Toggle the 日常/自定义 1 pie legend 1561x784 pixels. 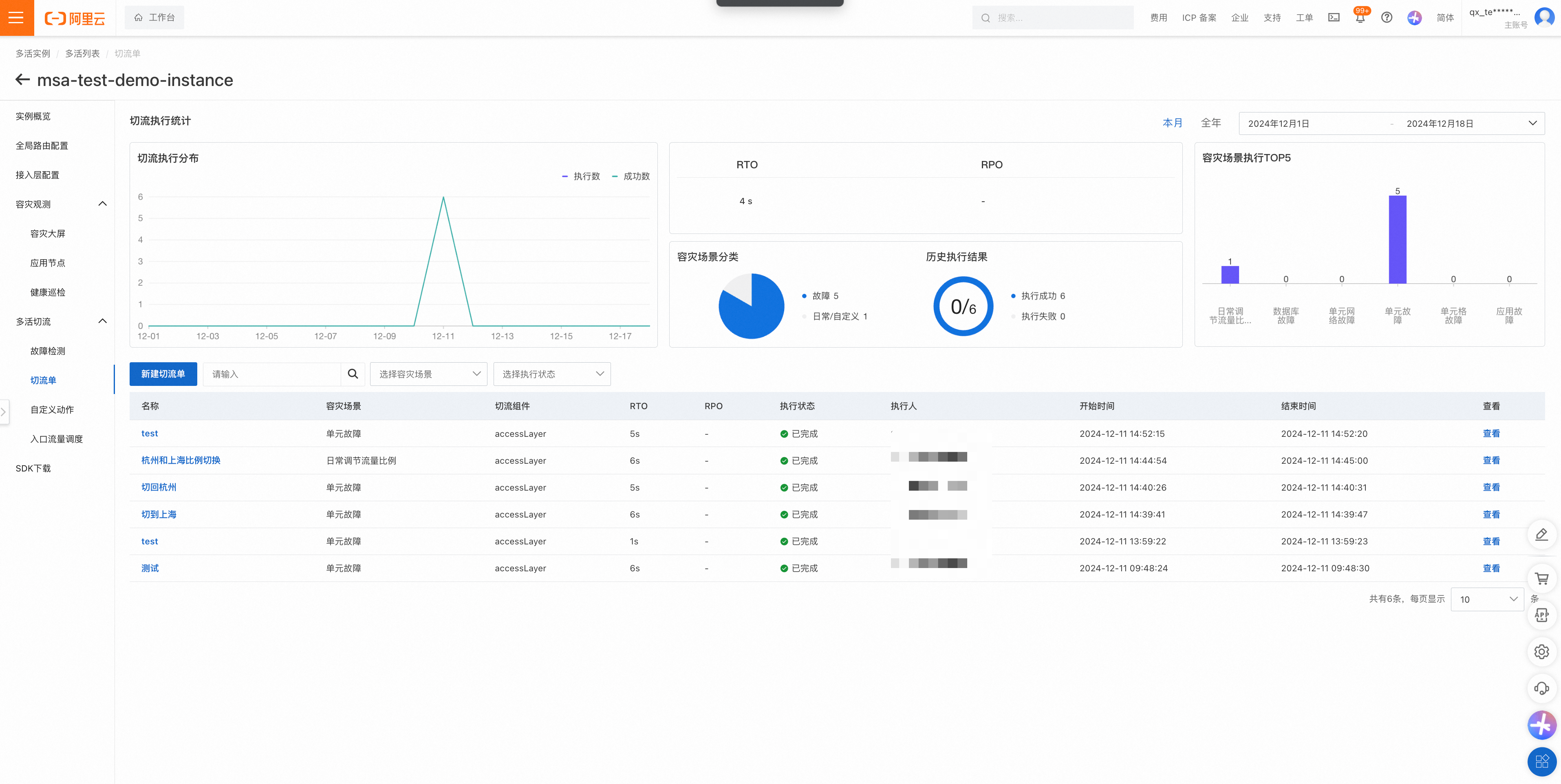[835, 316]
